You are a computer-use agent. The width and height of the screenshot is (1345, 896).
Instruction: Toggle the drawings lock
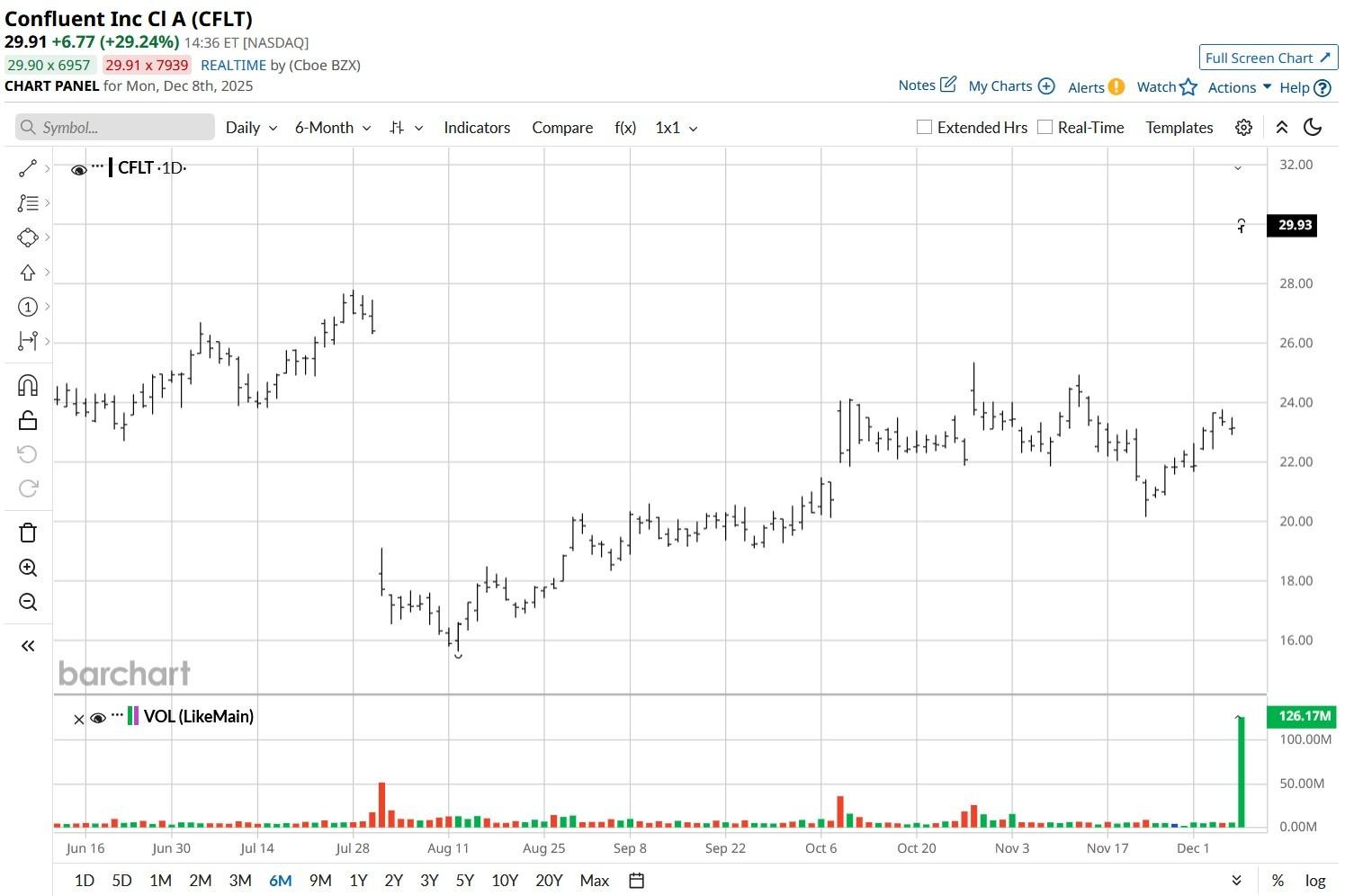point(28,420)
